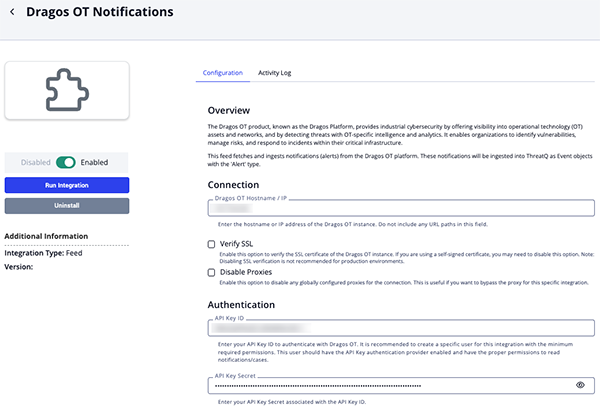The image size is (600, 409).
Task: Go back using the left chevron arrow
Action: click(x=12, y=12)
